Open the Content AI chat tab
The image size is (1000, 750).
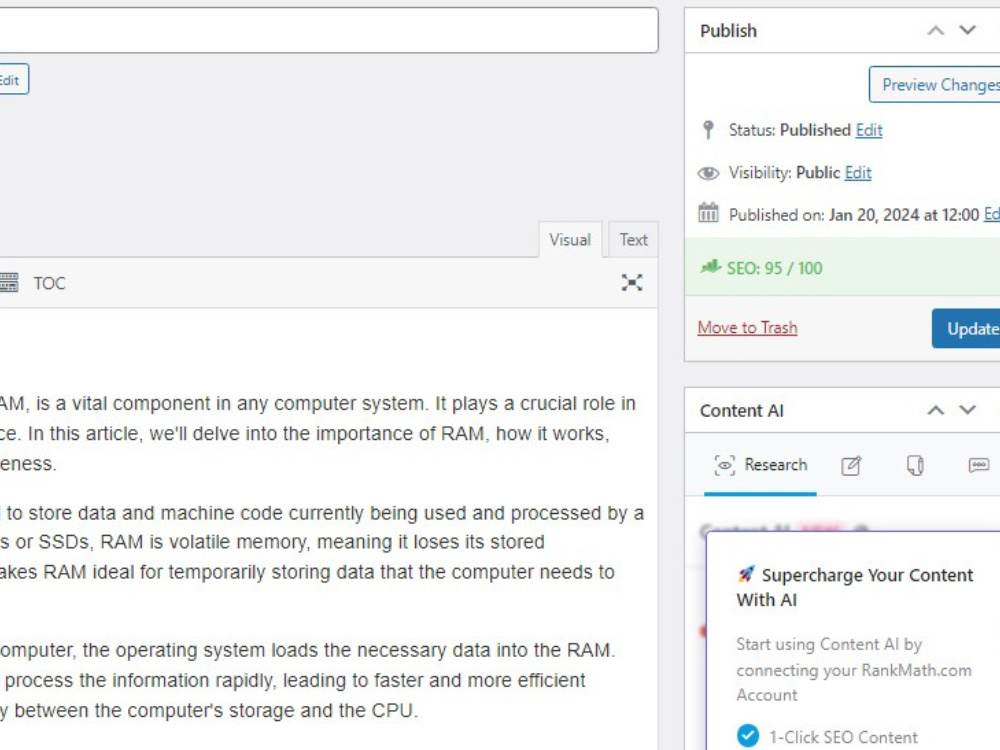click(978, 465)
